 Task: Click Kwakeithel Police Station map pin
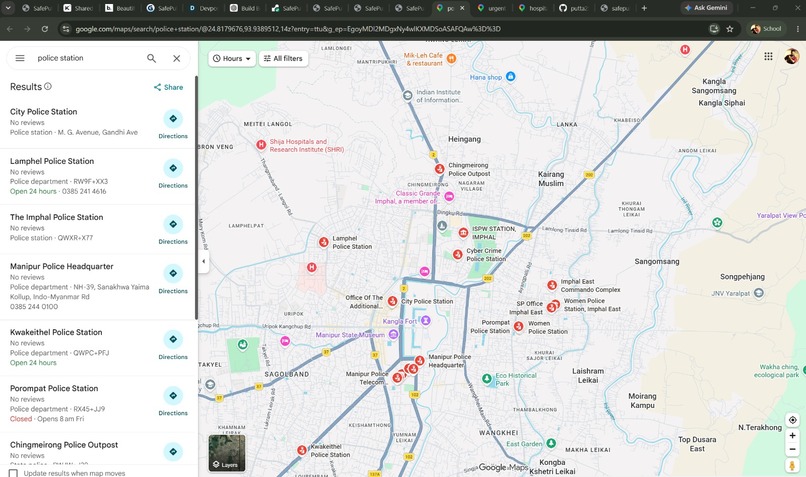pyautogui.click(x=302, y=450)
